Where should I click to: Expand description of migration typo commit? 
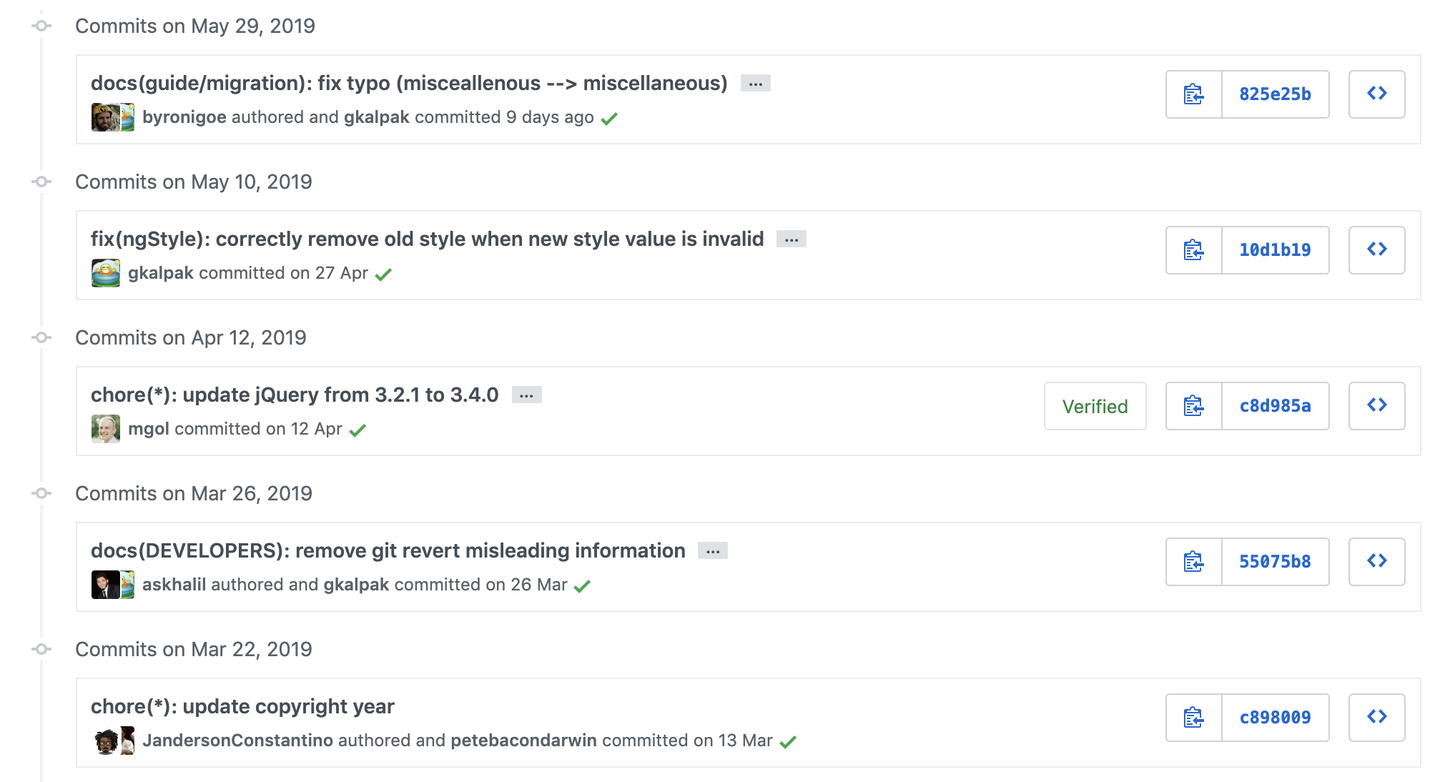coord(755,84)
